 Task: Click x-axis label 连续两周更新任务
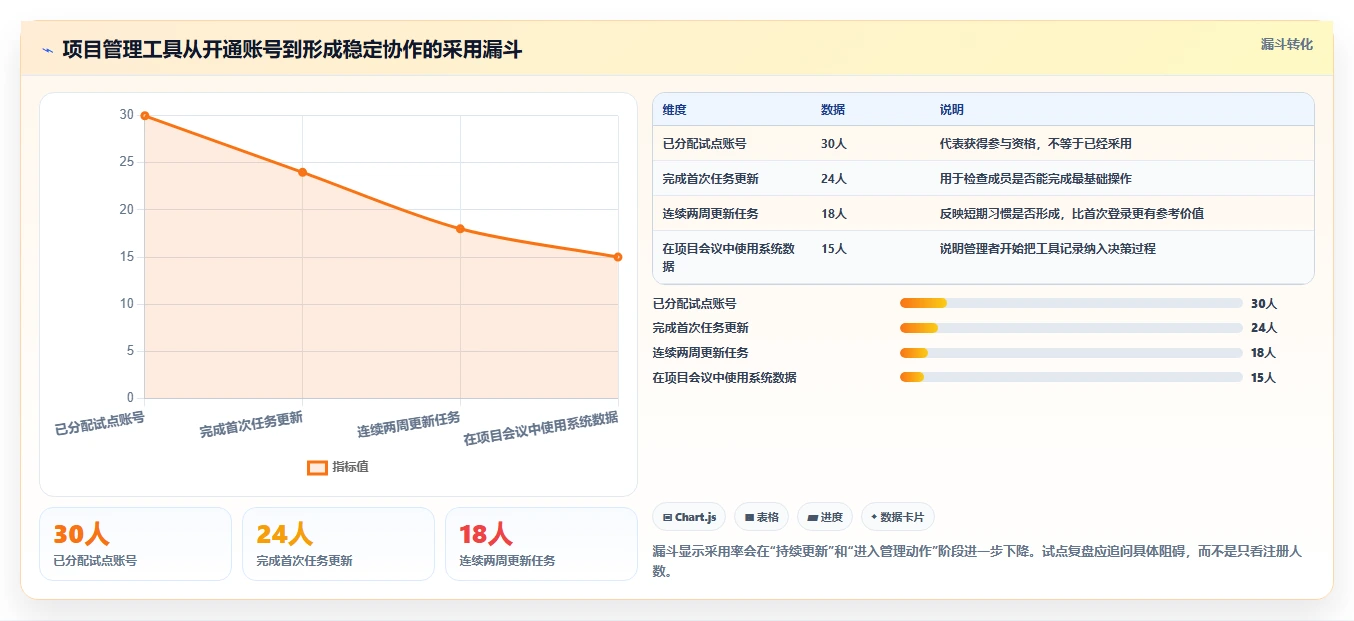coord(409,425)
